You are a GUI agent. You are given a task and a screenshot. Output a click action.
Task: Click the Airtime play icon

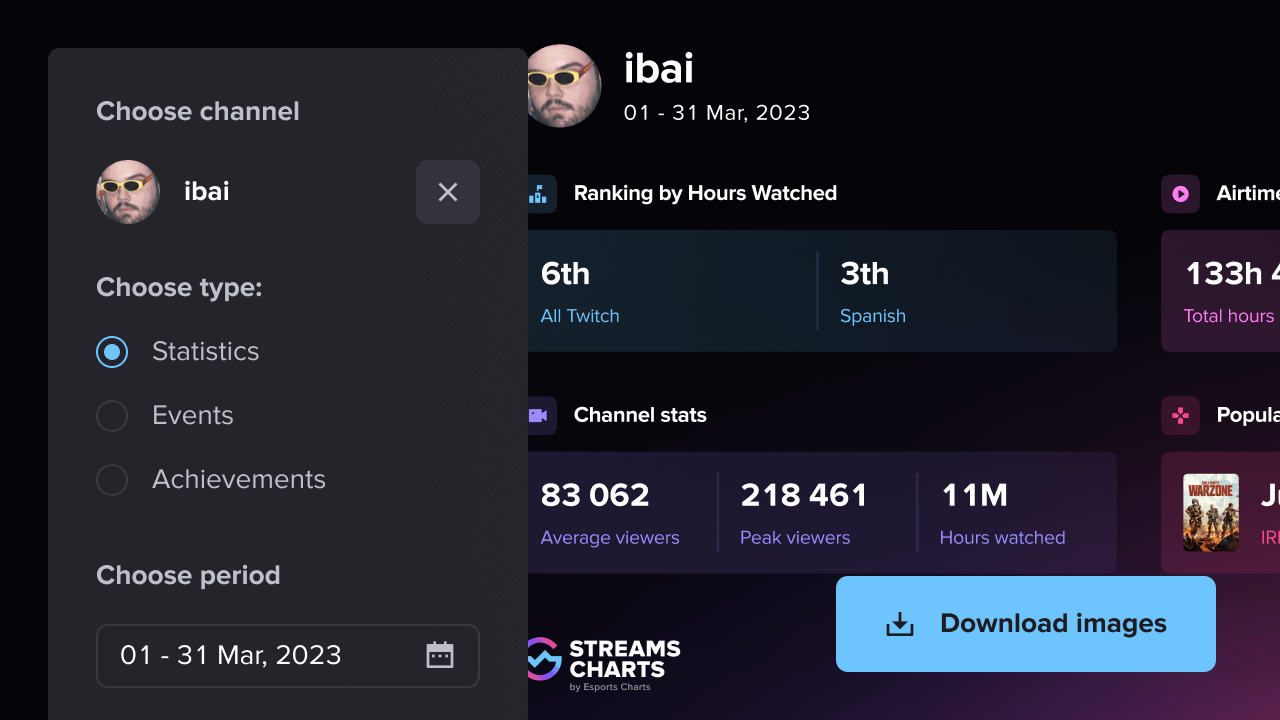click(1180, 193)
